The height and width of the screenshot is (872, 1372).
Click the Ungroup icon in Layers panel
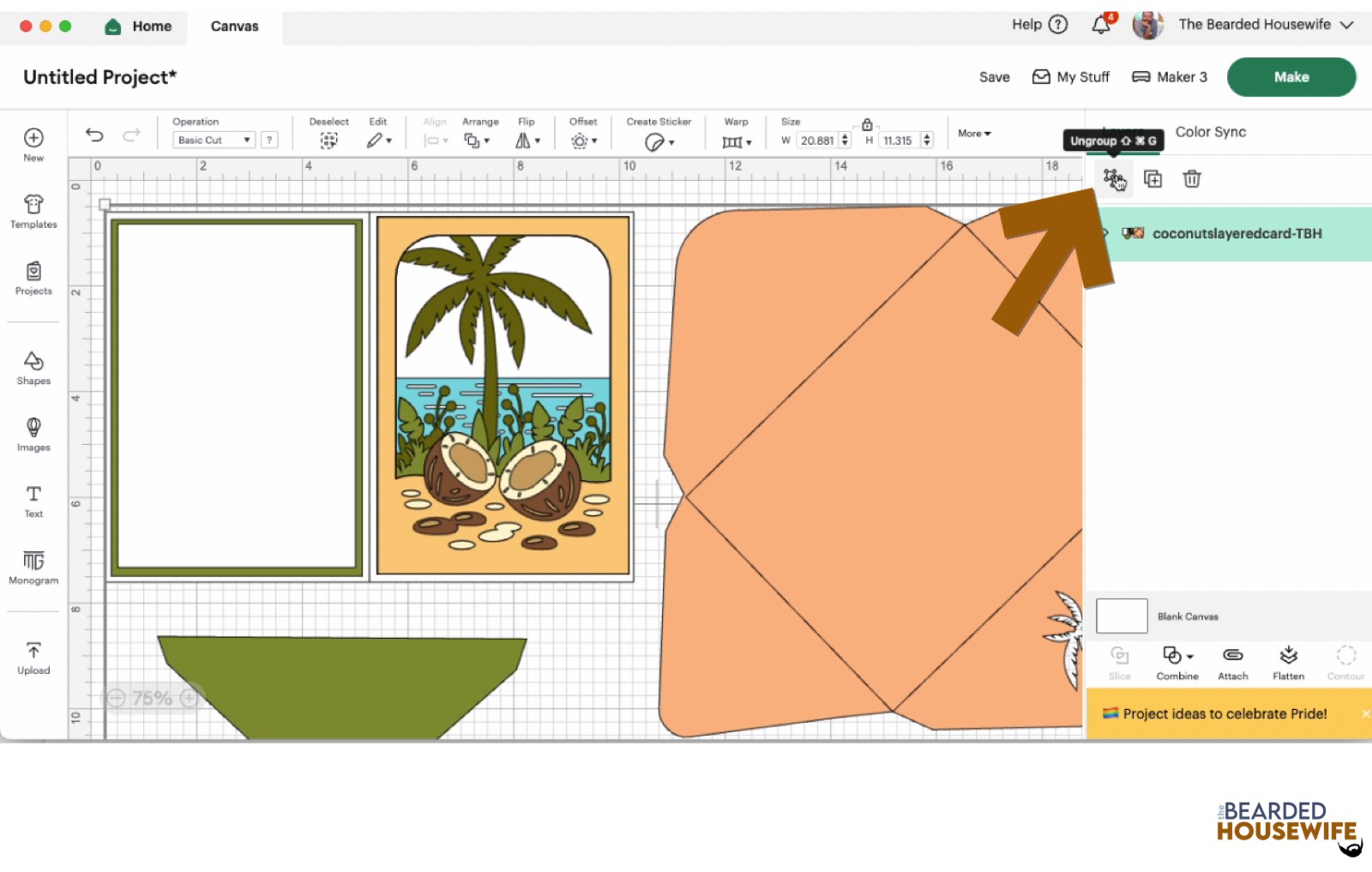tap(1112, 178)
